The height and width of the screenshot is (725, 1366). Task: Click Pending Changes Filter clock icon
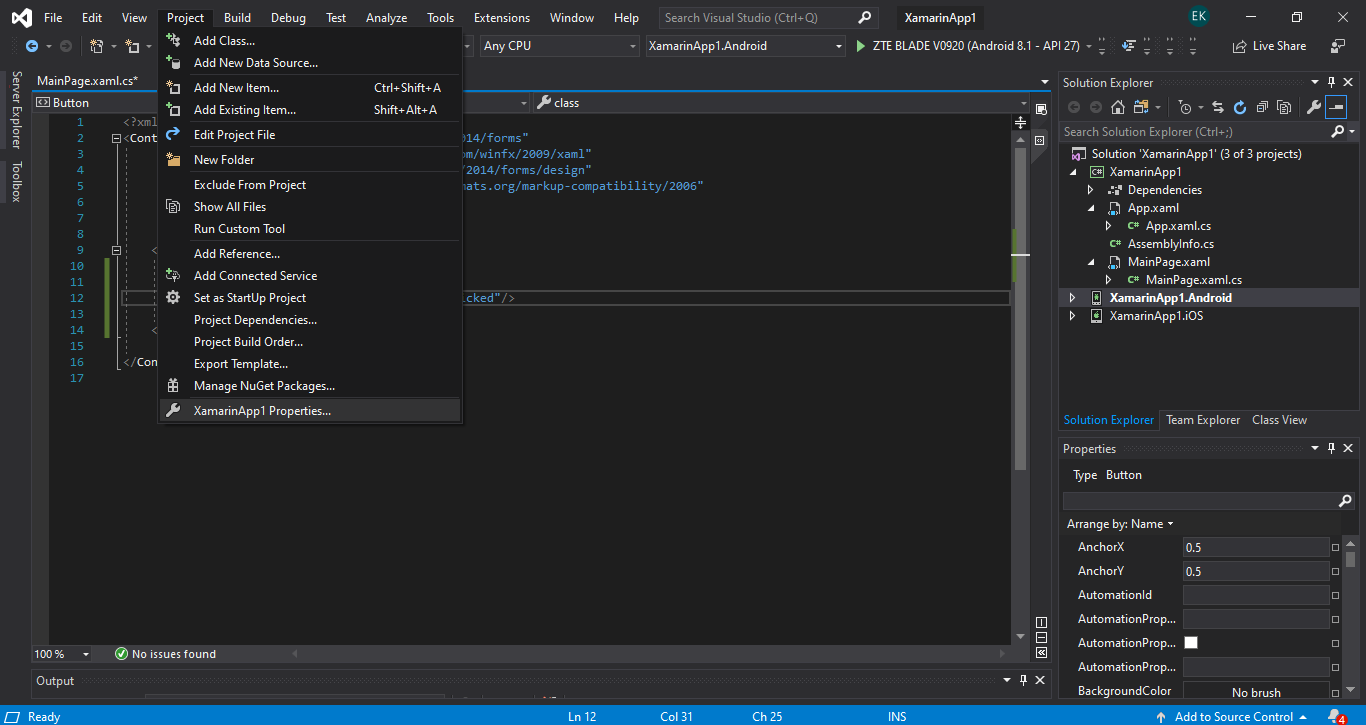coord(1186,107)
